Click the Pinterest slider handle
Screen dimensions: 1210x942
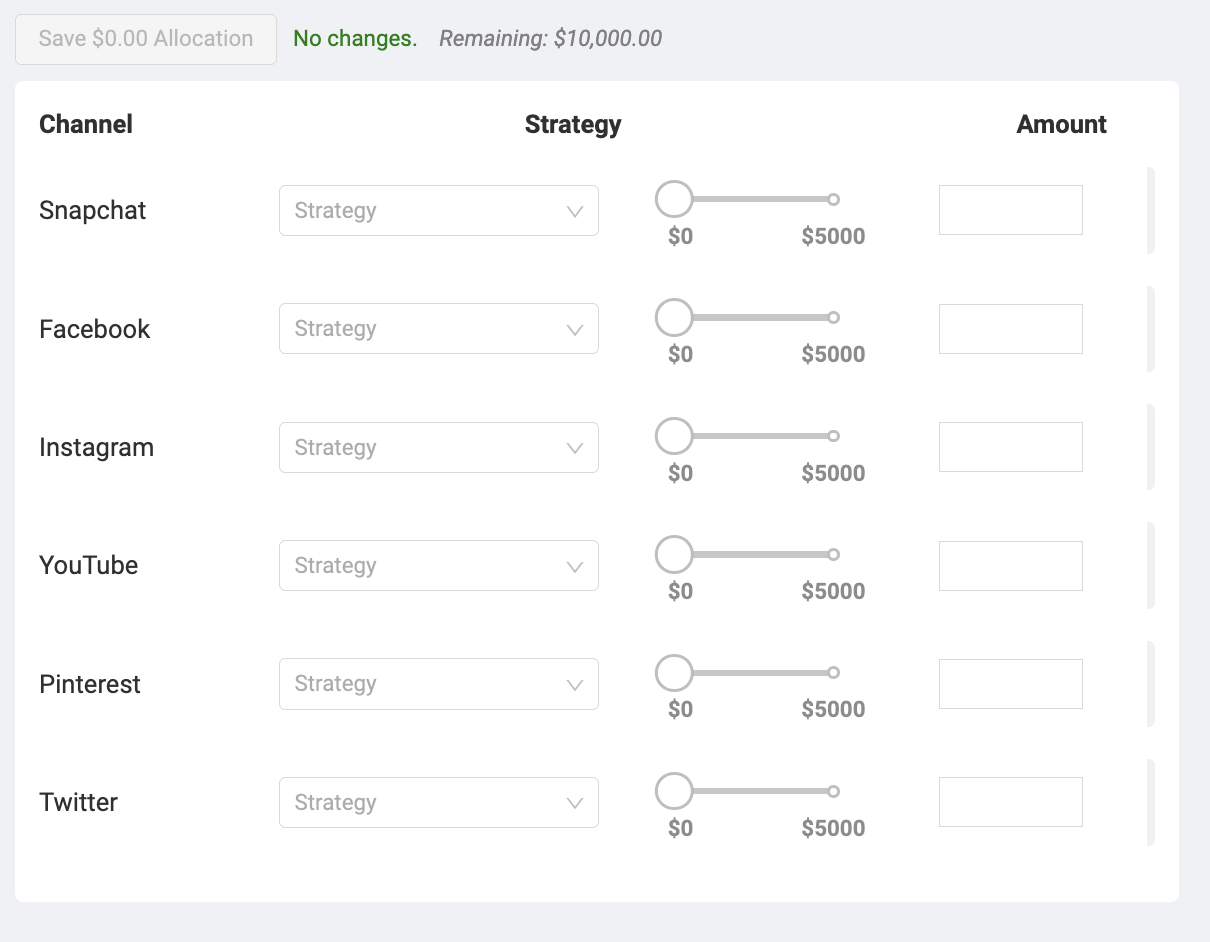674,673
